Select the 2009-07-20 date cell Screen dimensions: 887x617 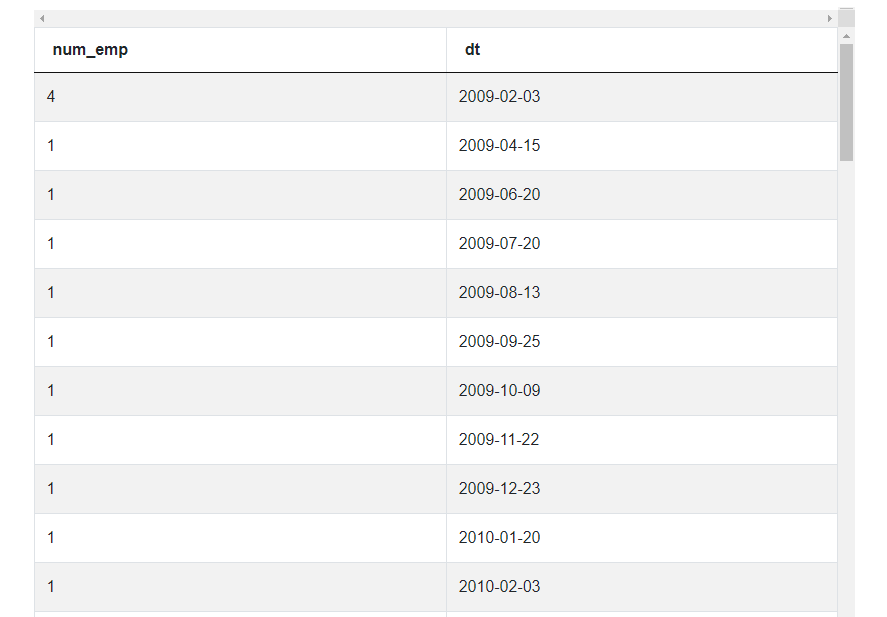coord(499,244)
